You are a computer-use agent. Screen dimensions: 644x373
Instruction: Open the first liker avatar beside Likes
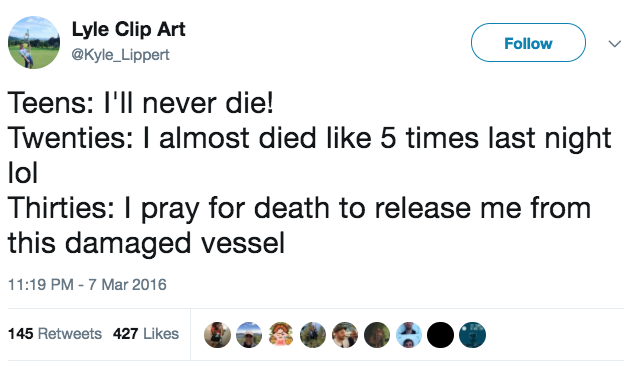(217, 335)
